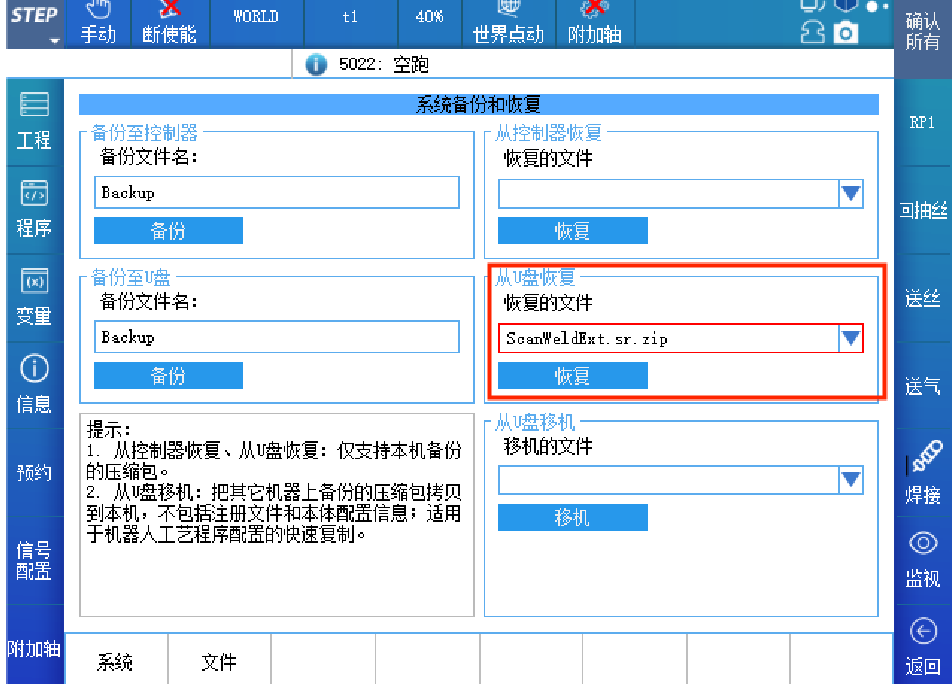952x684 pixels.
Task: Toggle the 断使能 enable state
Action: point(169,23)
